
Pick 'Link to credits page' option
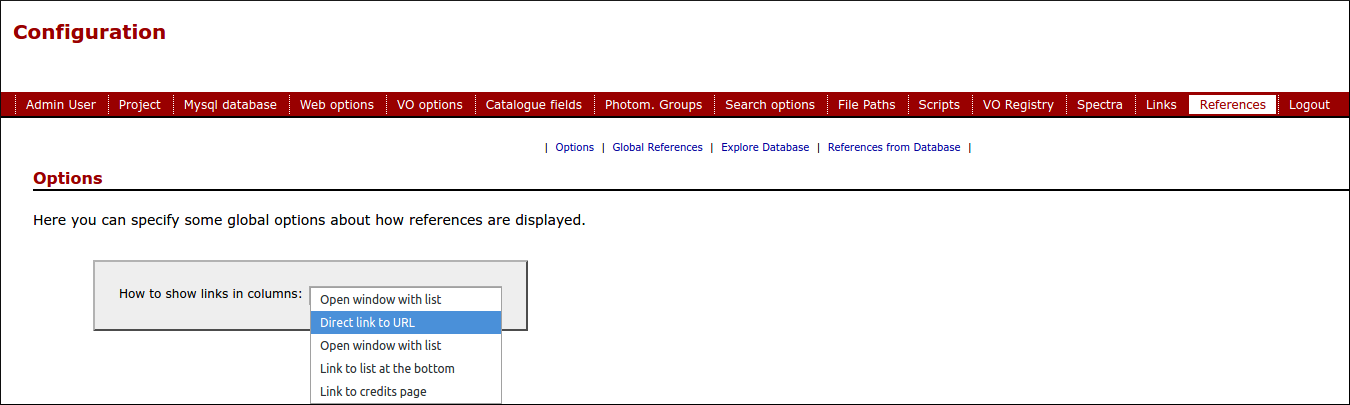(x=406, y=391)
